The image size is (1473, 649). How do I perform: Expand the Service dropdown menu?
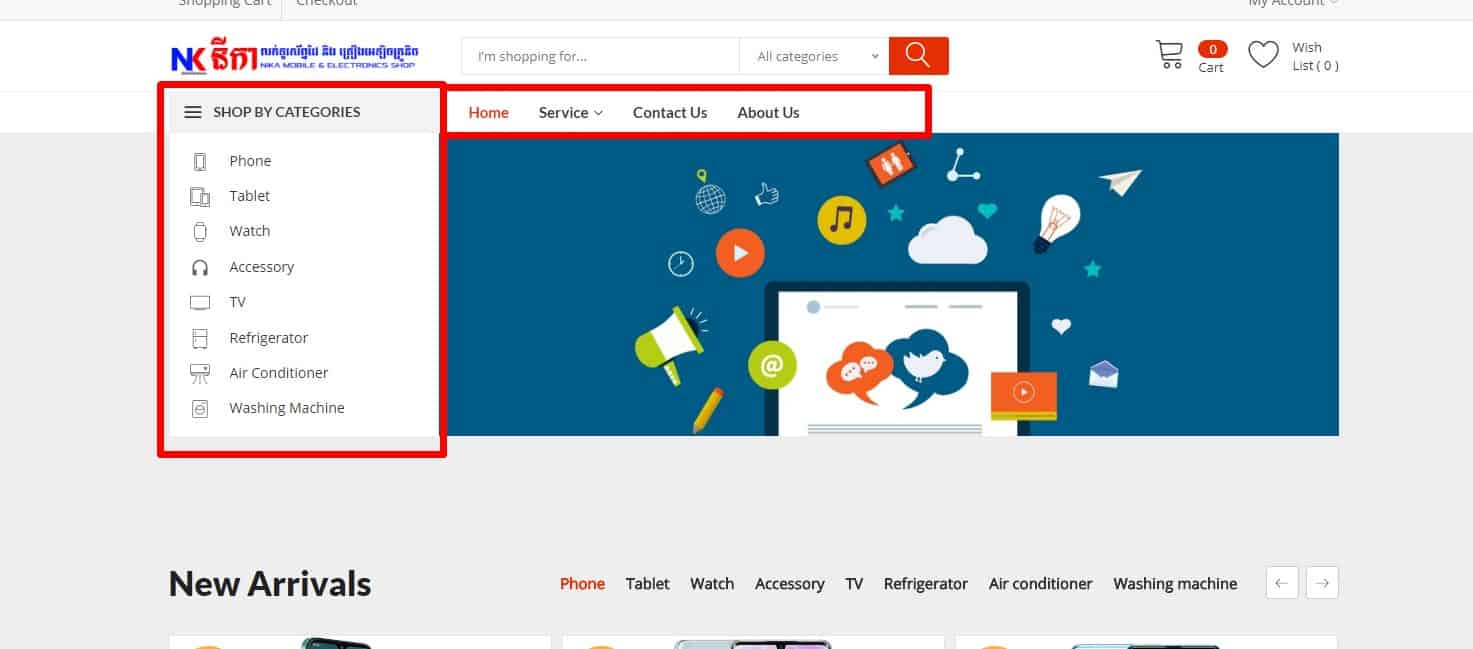point(570,112)
